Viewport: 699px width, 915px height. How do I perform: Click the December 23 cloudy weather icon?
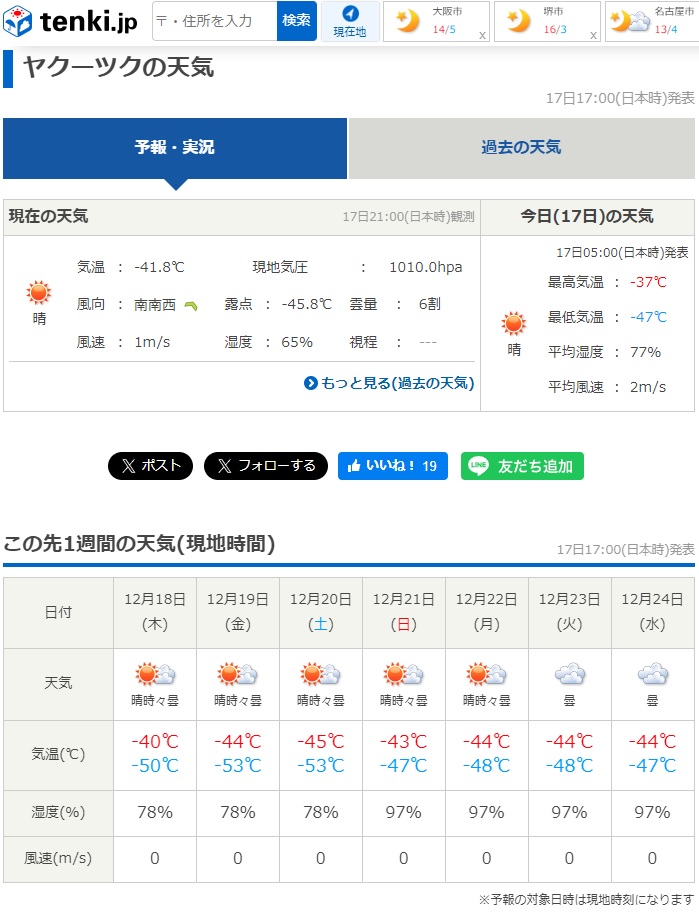(x=569, y=674)
